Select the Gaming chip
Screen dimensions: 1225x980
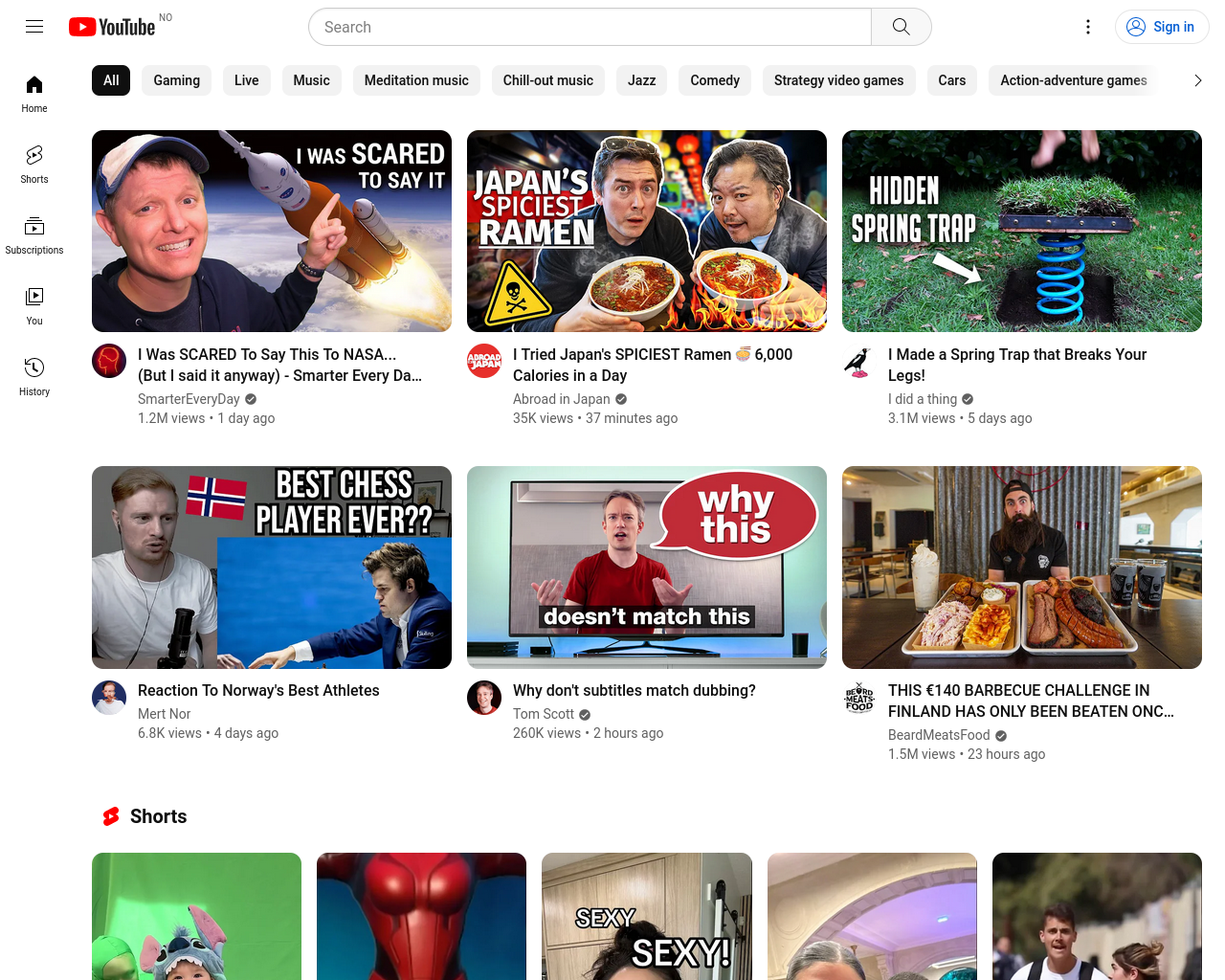pos(177,80)
